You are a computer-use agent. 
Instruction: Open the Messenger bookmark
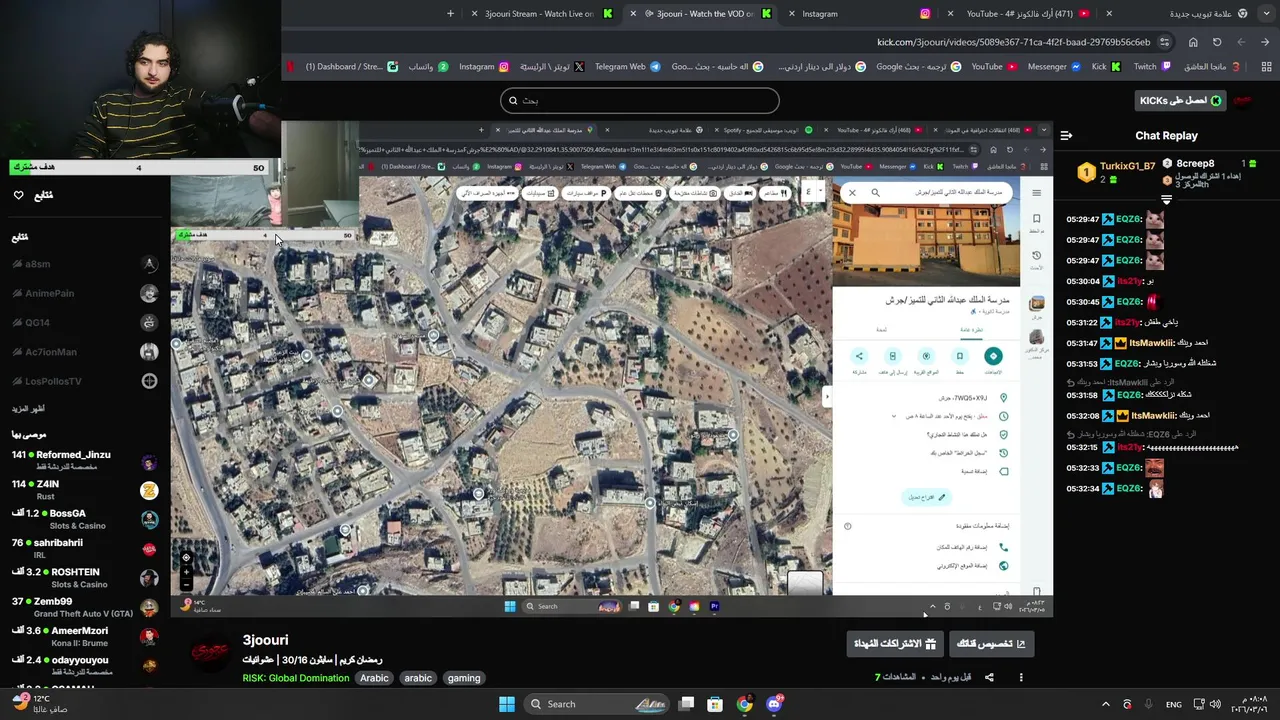point(1054,67)
